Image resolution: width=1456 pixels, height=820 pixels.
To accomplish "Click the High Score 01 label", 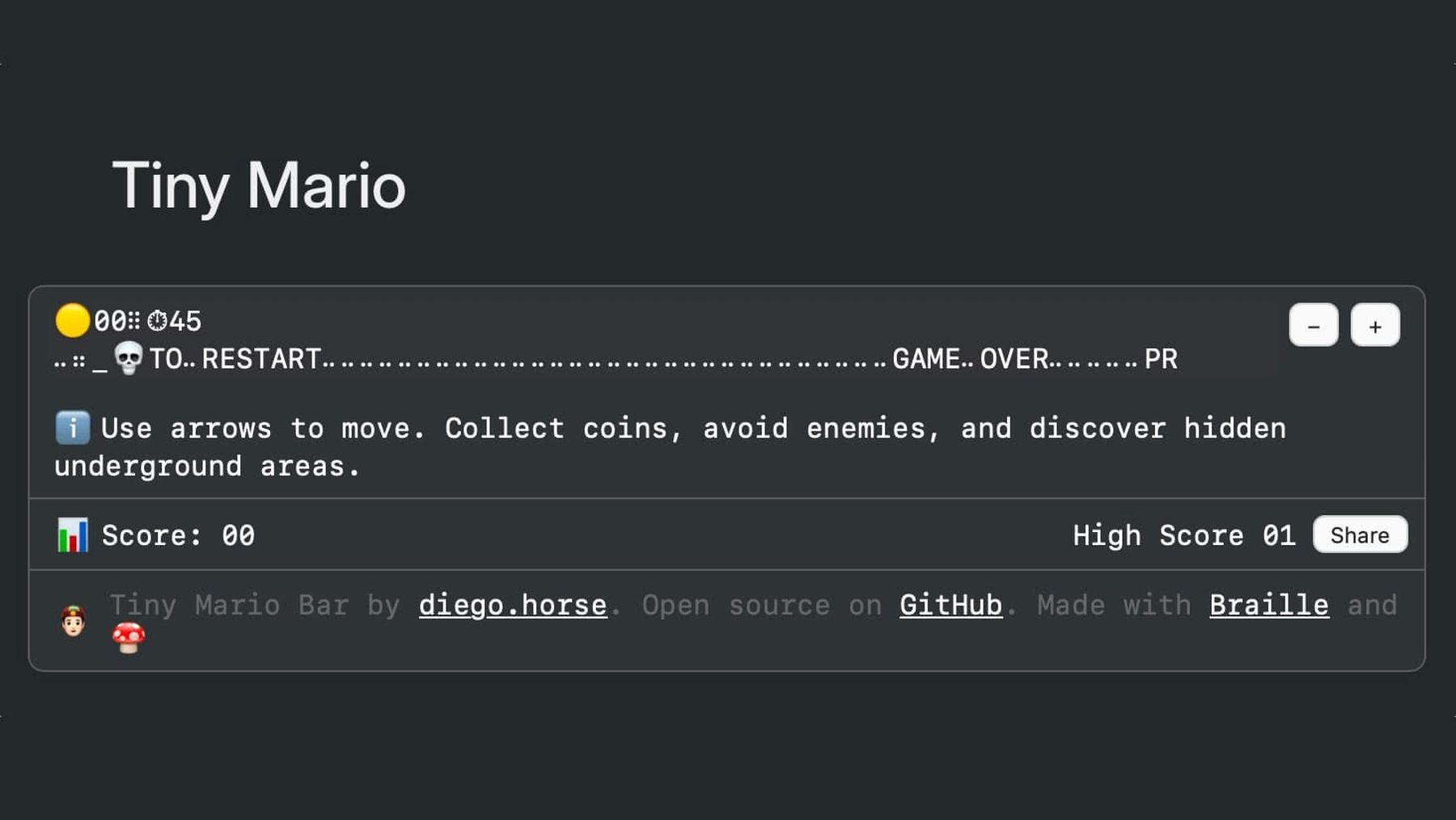I will pyautogui.click(x=1183, y=535).
